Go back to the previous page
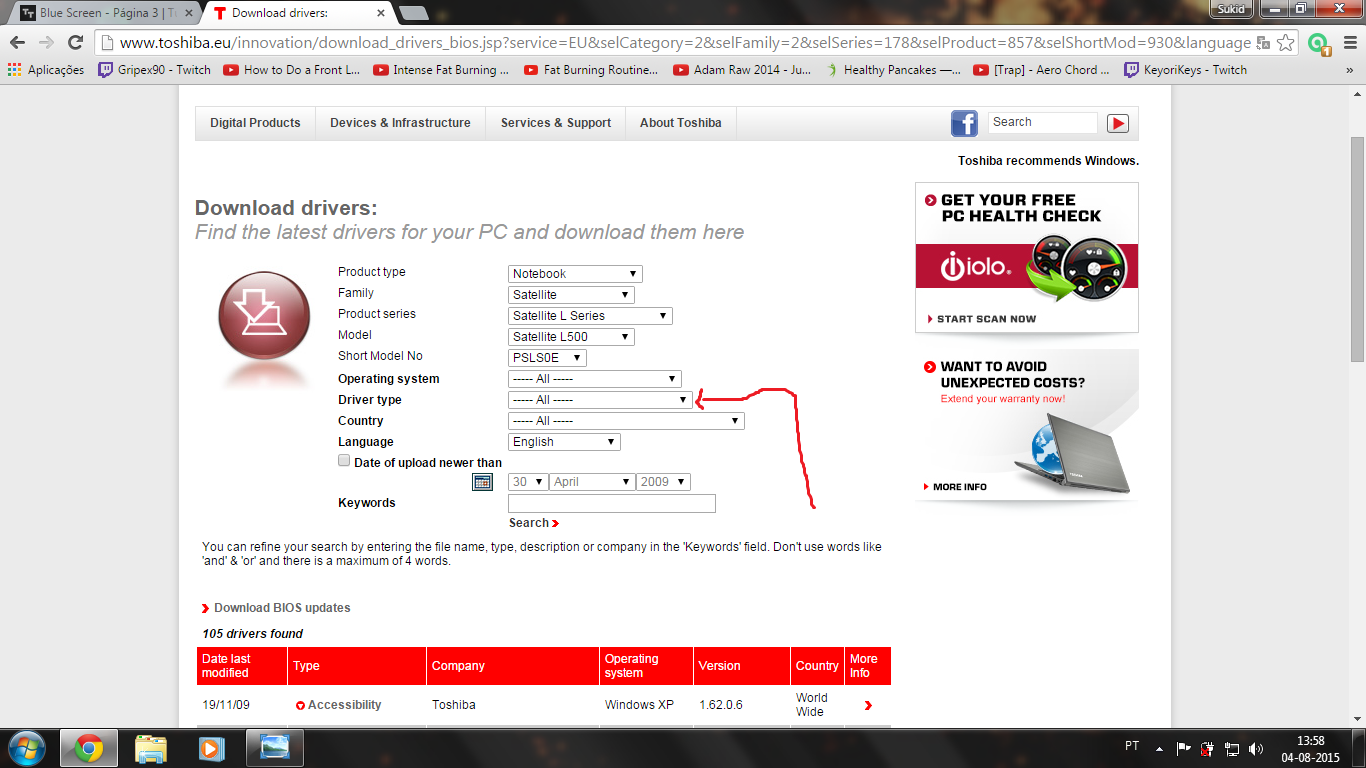This screenshot has height=768, width=1366. pos(18,43)
